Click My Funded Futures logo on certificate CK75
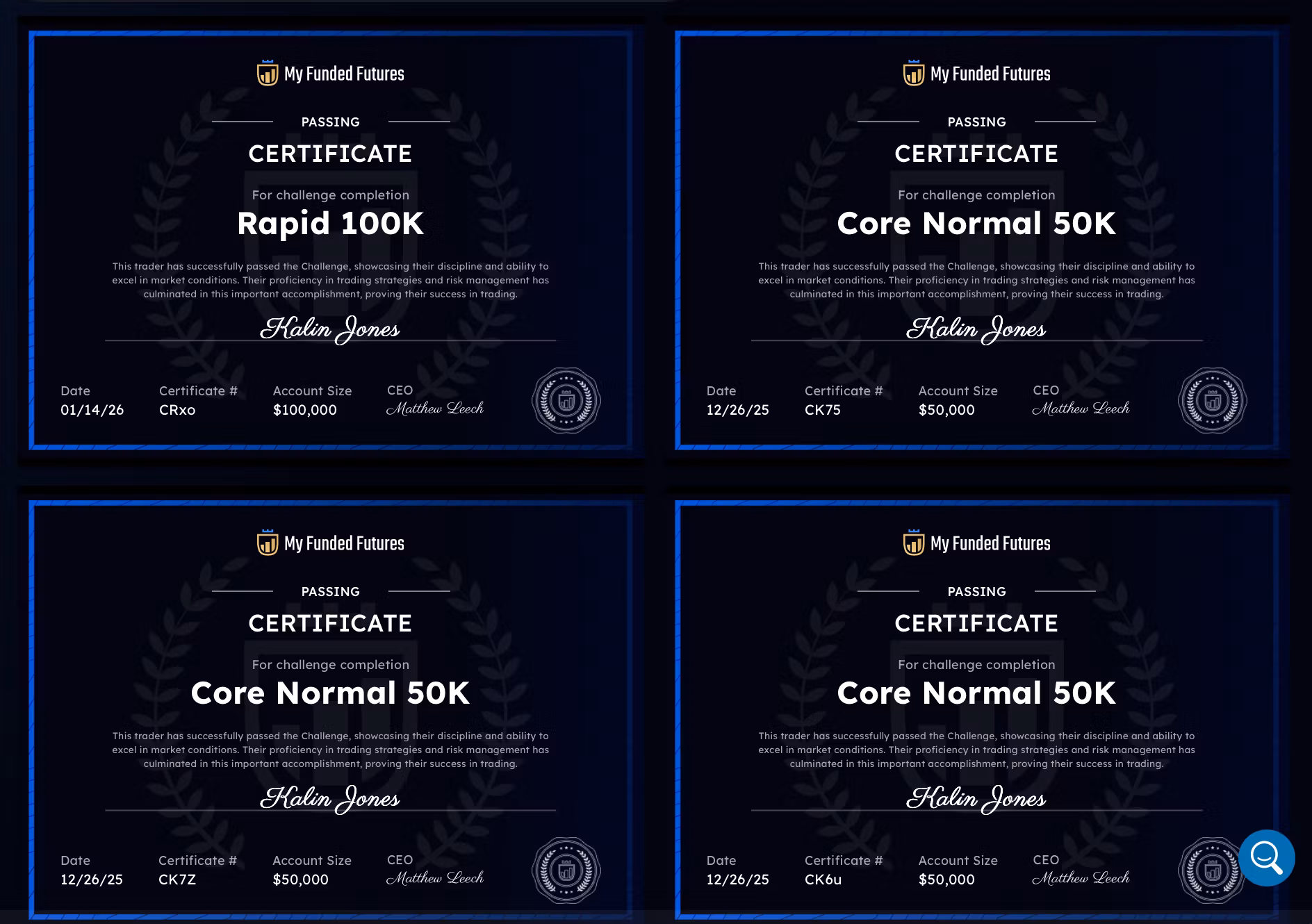Image resolution: width=1312 pixels, height=924 pixels. point(976,74)
